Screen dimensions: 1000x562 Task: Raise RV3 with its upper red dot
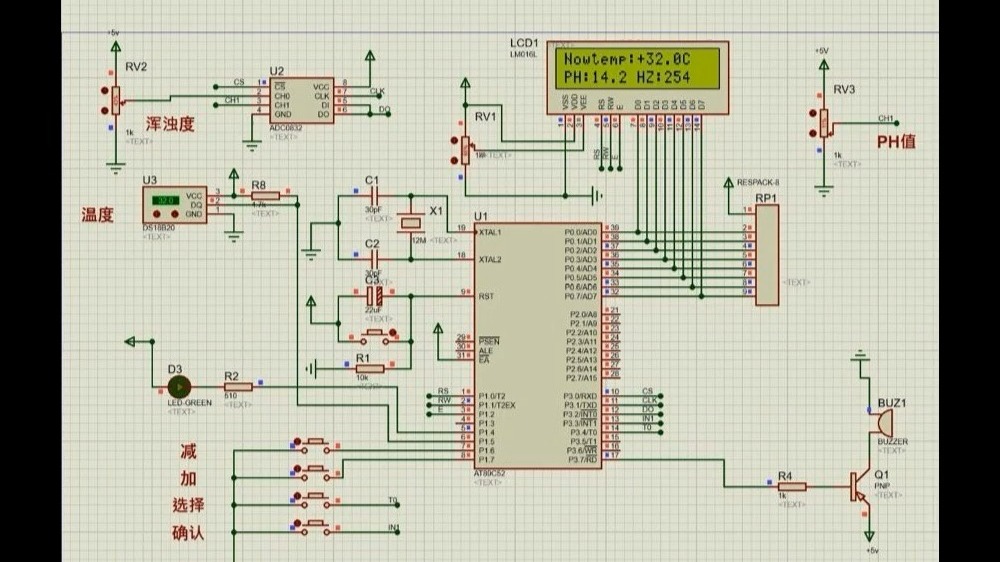(812, 114)
